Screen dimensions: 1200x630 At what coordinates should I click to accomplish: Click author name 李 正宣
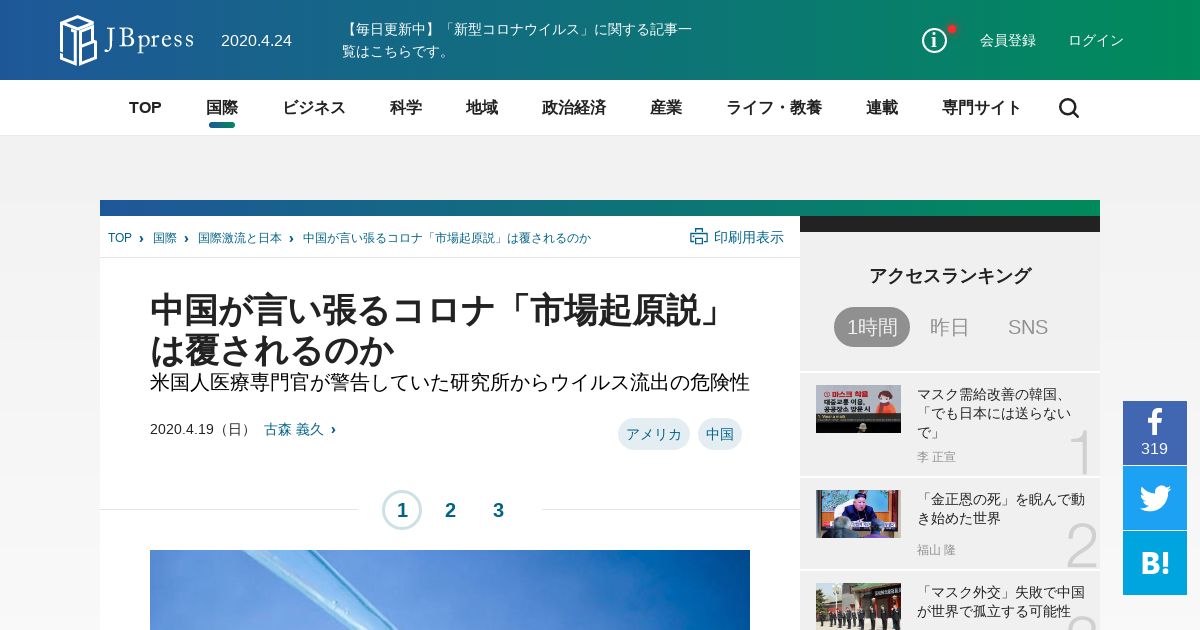[936, 457]
